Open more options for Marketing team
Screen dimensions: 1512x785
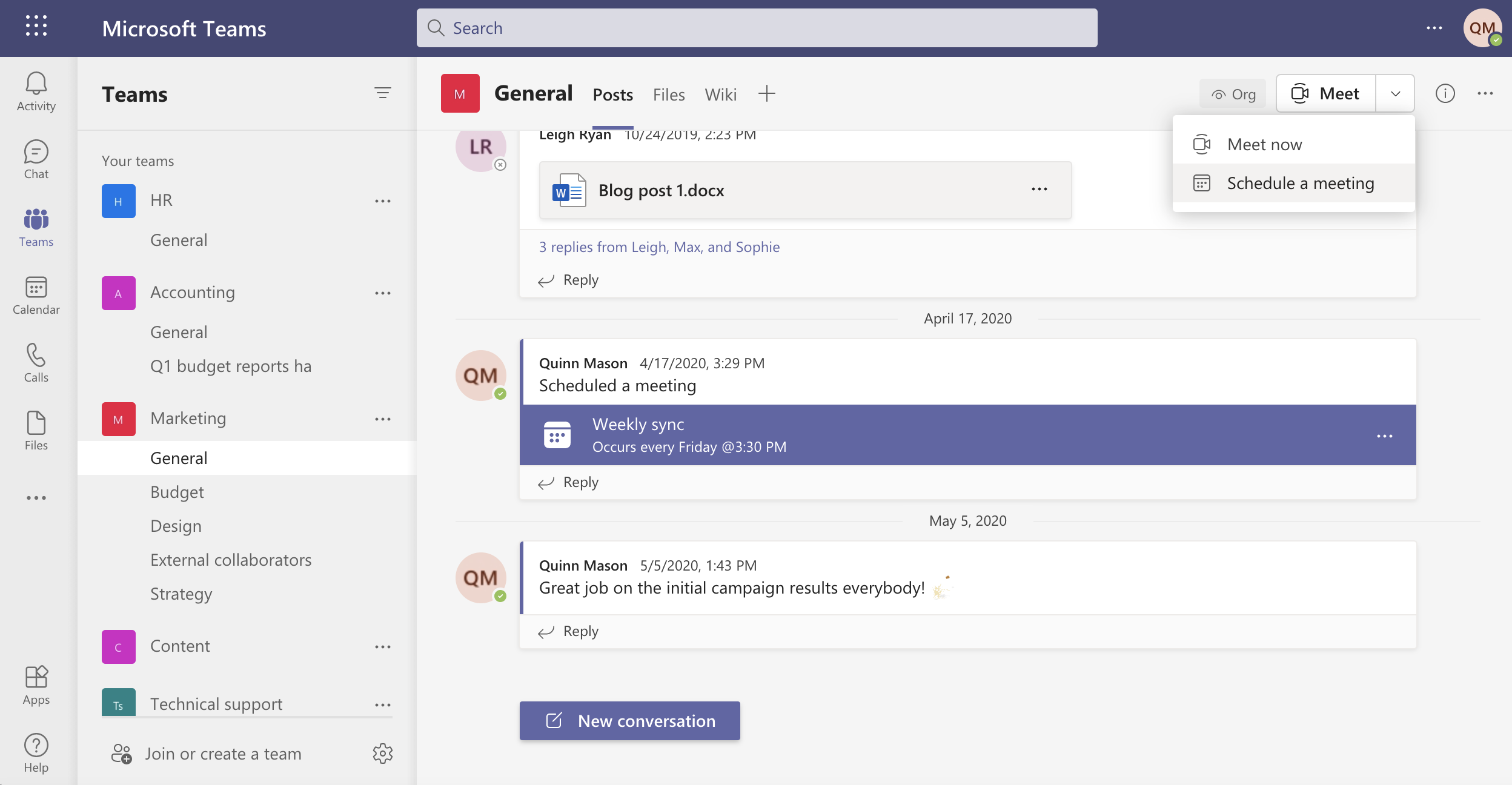coord(382,419)
